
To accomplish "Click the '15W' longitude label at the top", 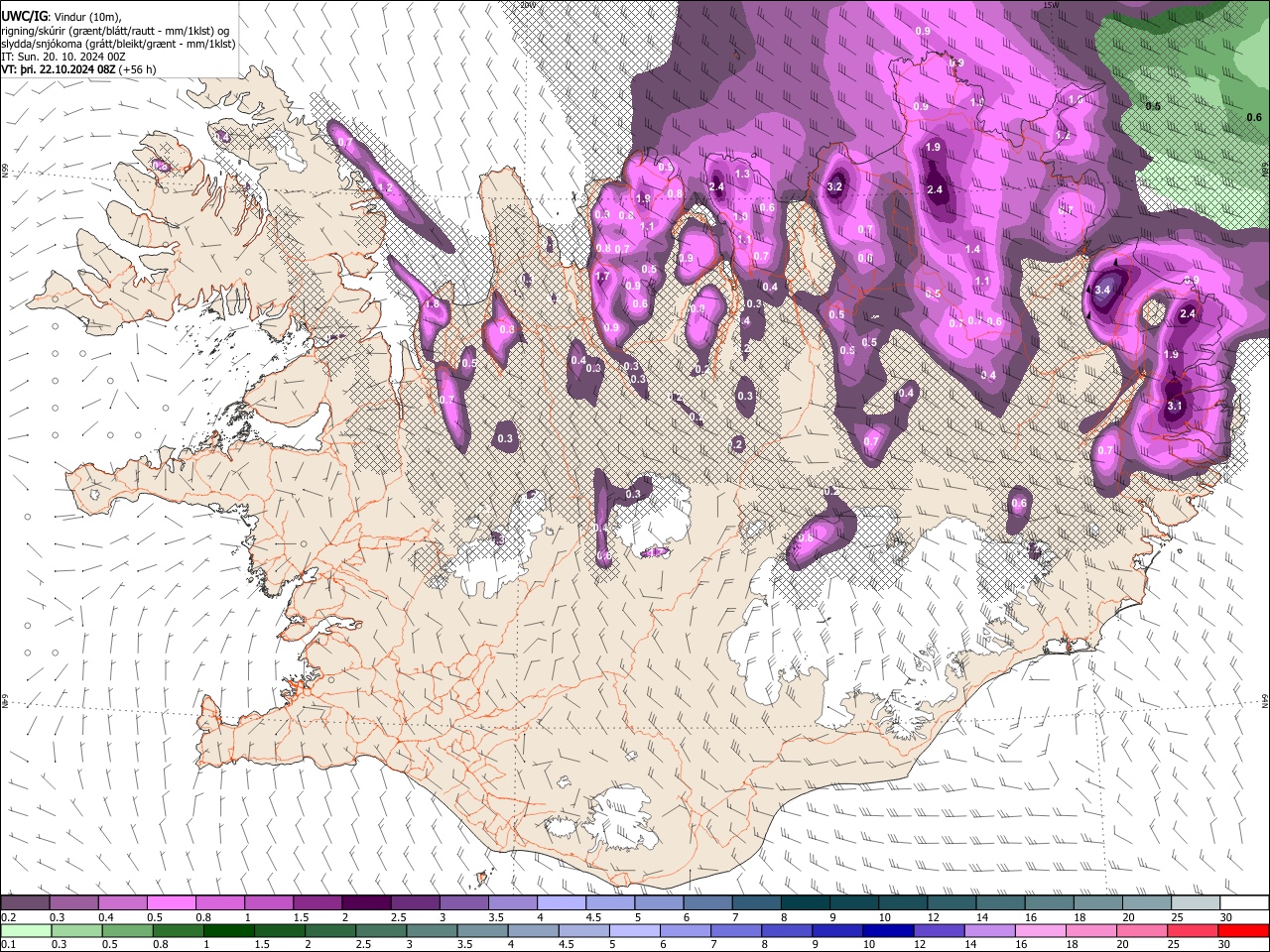I will click(x=1051, y=5).
